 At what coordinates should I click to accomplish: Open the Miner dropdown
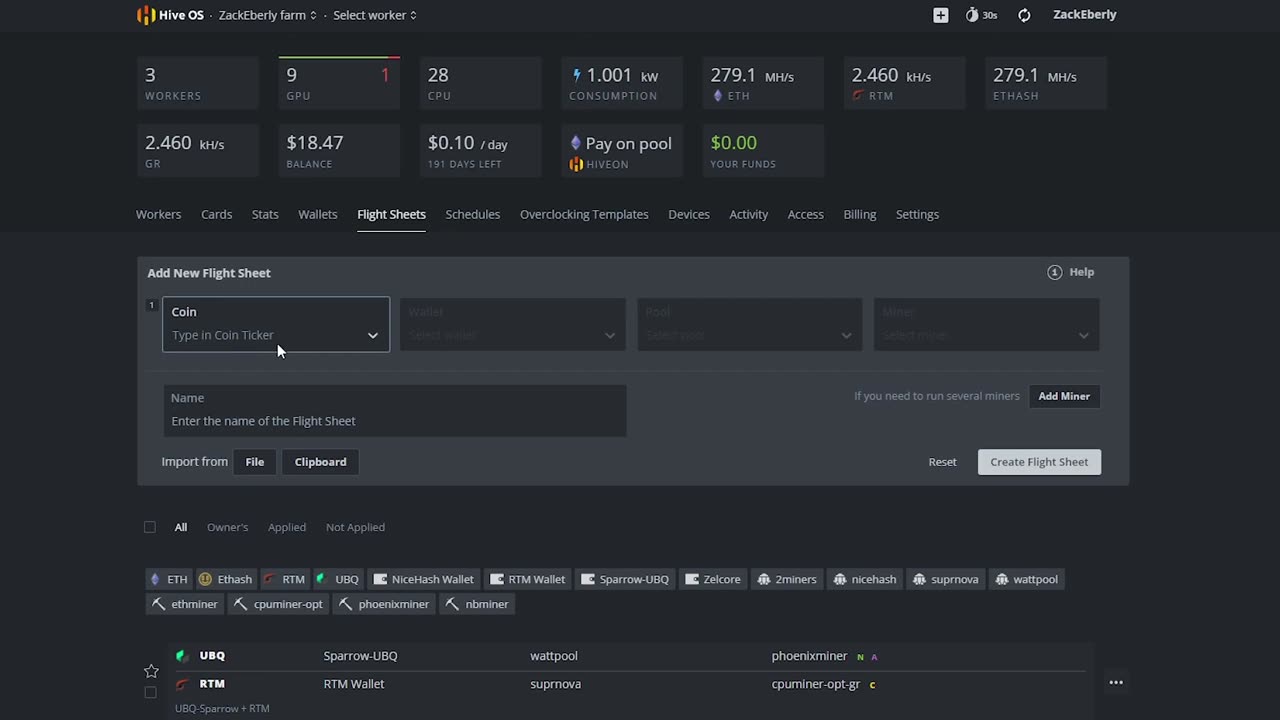coord(986,324)
